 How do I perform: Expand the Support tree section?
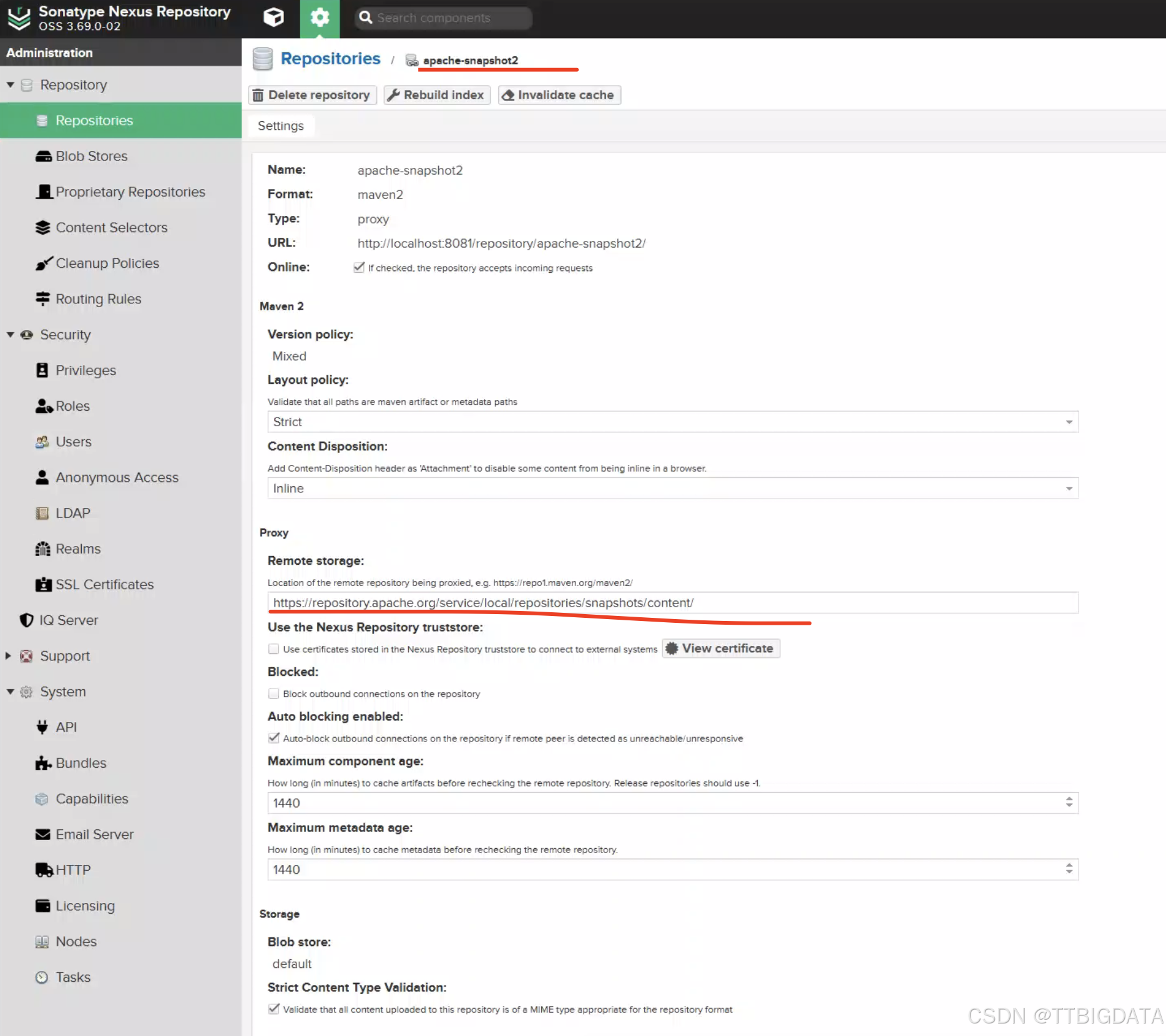click(x=9, y=656)
